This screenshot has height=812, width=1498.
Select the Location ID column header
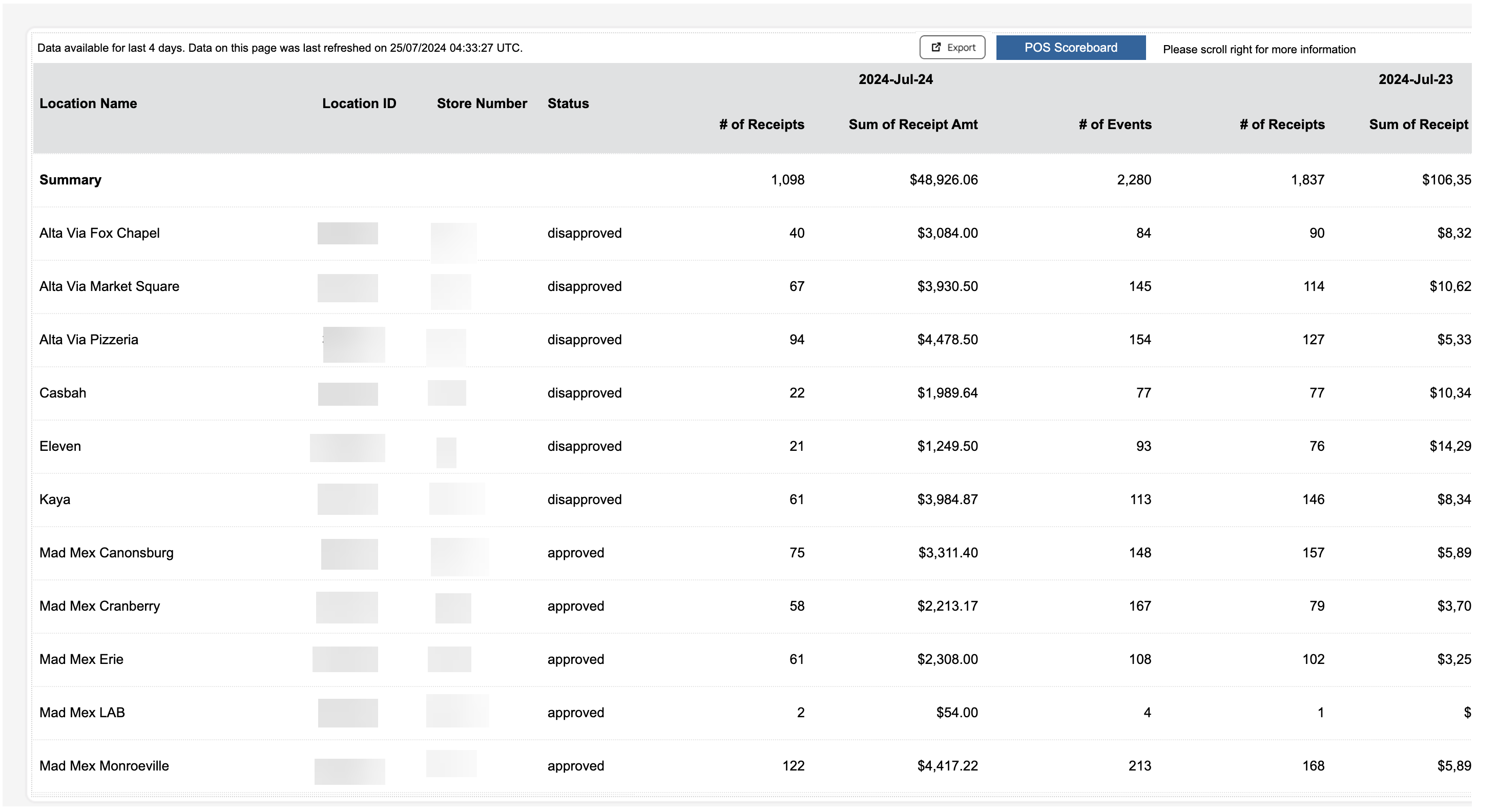[x=359, y=103]
